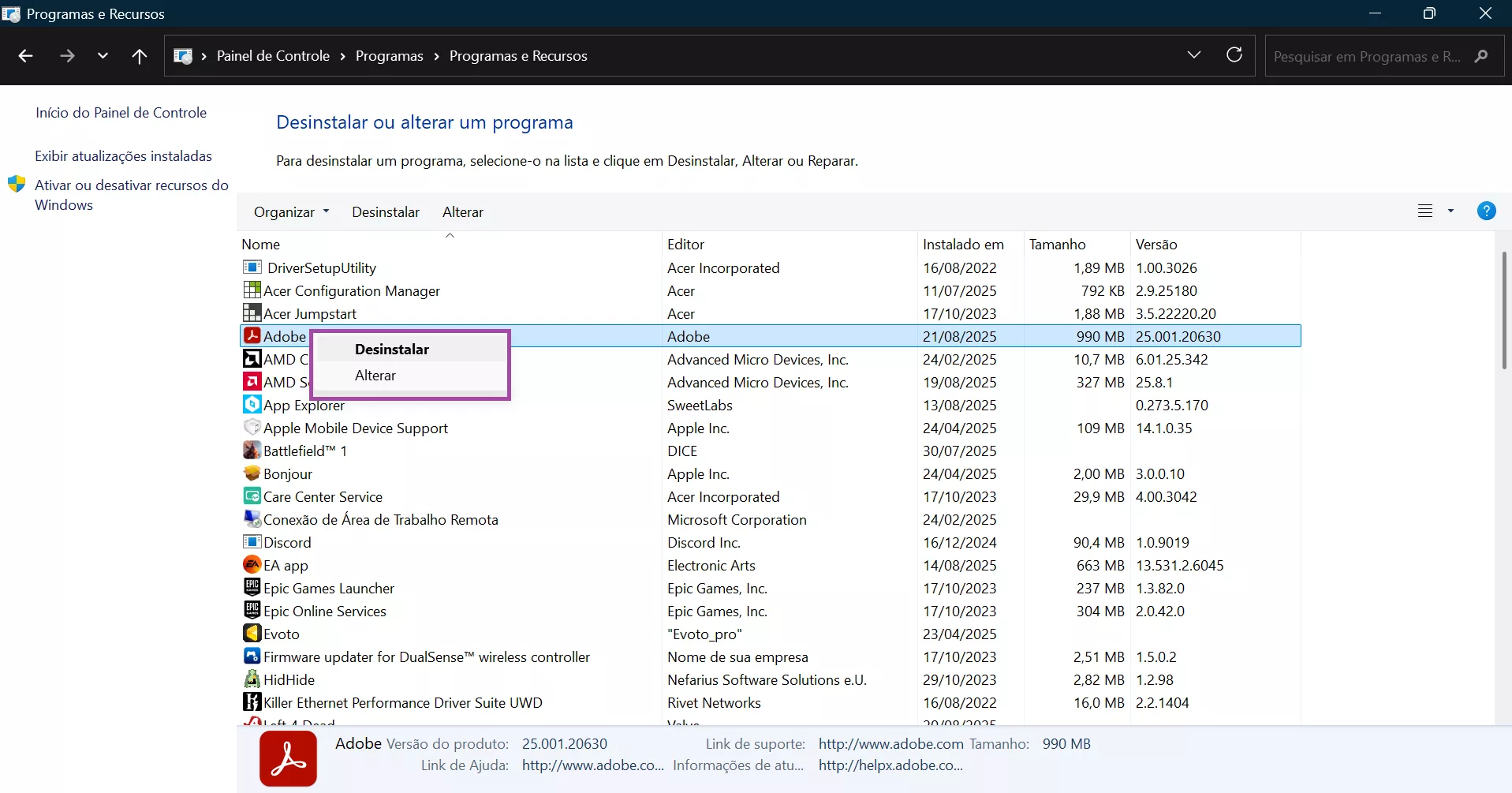Click the large Adobe icon in details pane
This screenshot has width=1512, height=793.
(288, 758)
